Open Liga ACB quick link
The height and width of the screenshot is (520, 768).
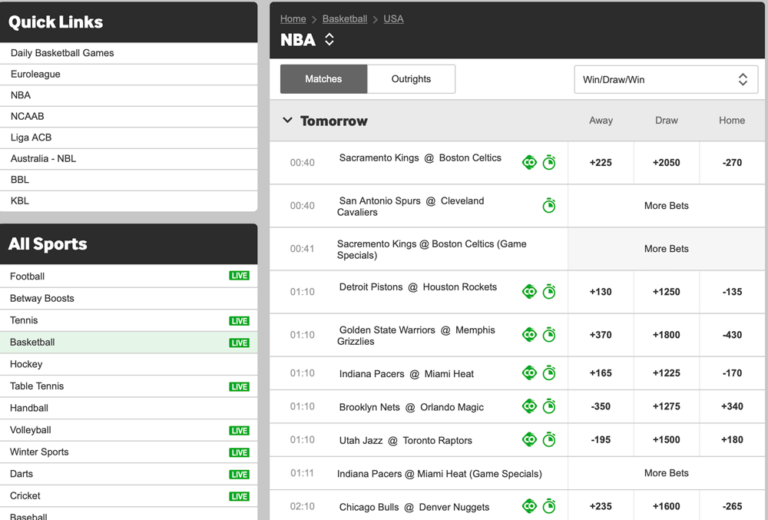click(128, 137)
